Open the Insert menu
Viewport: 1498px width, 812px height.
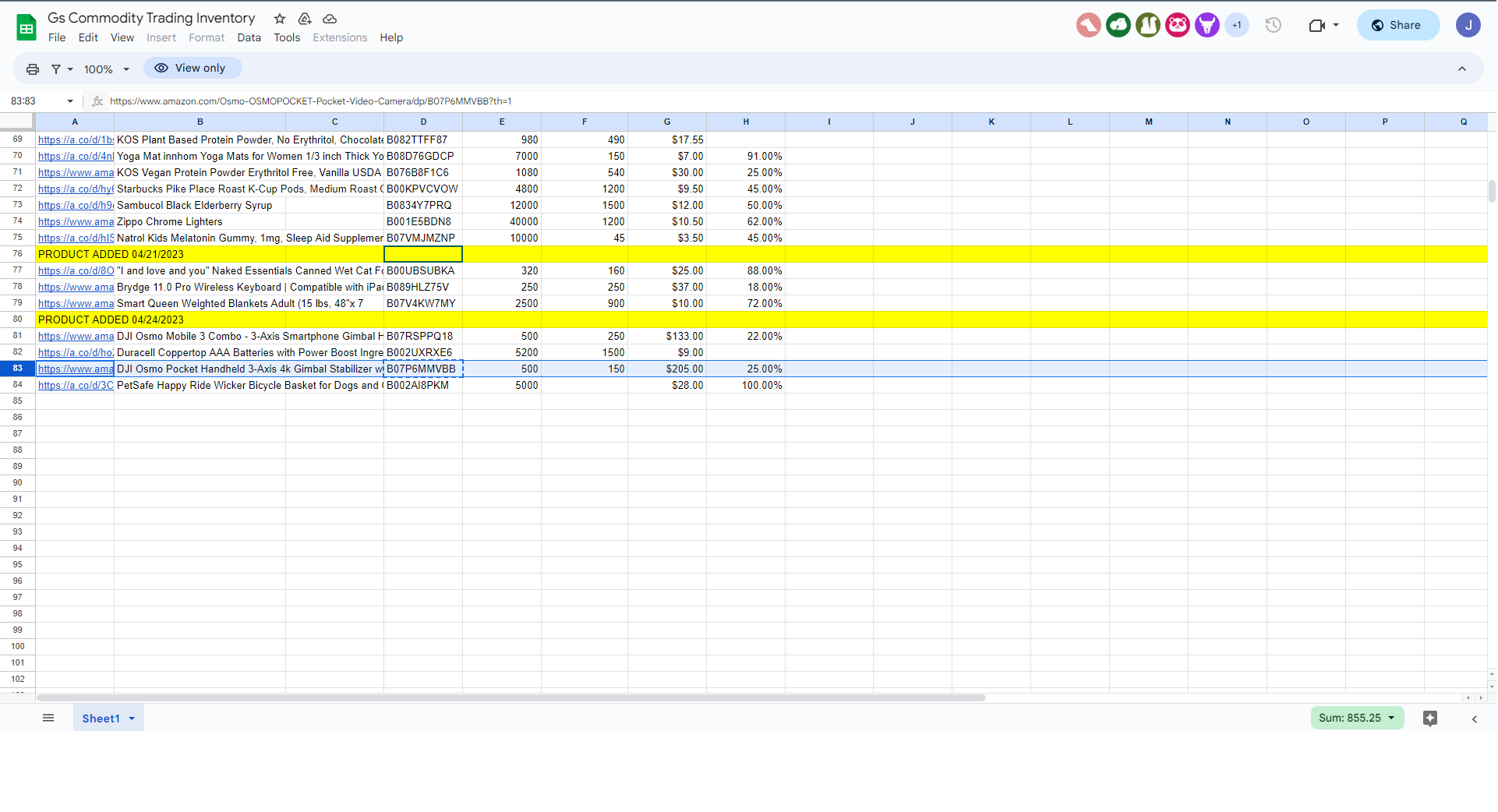tap(161, 38)
